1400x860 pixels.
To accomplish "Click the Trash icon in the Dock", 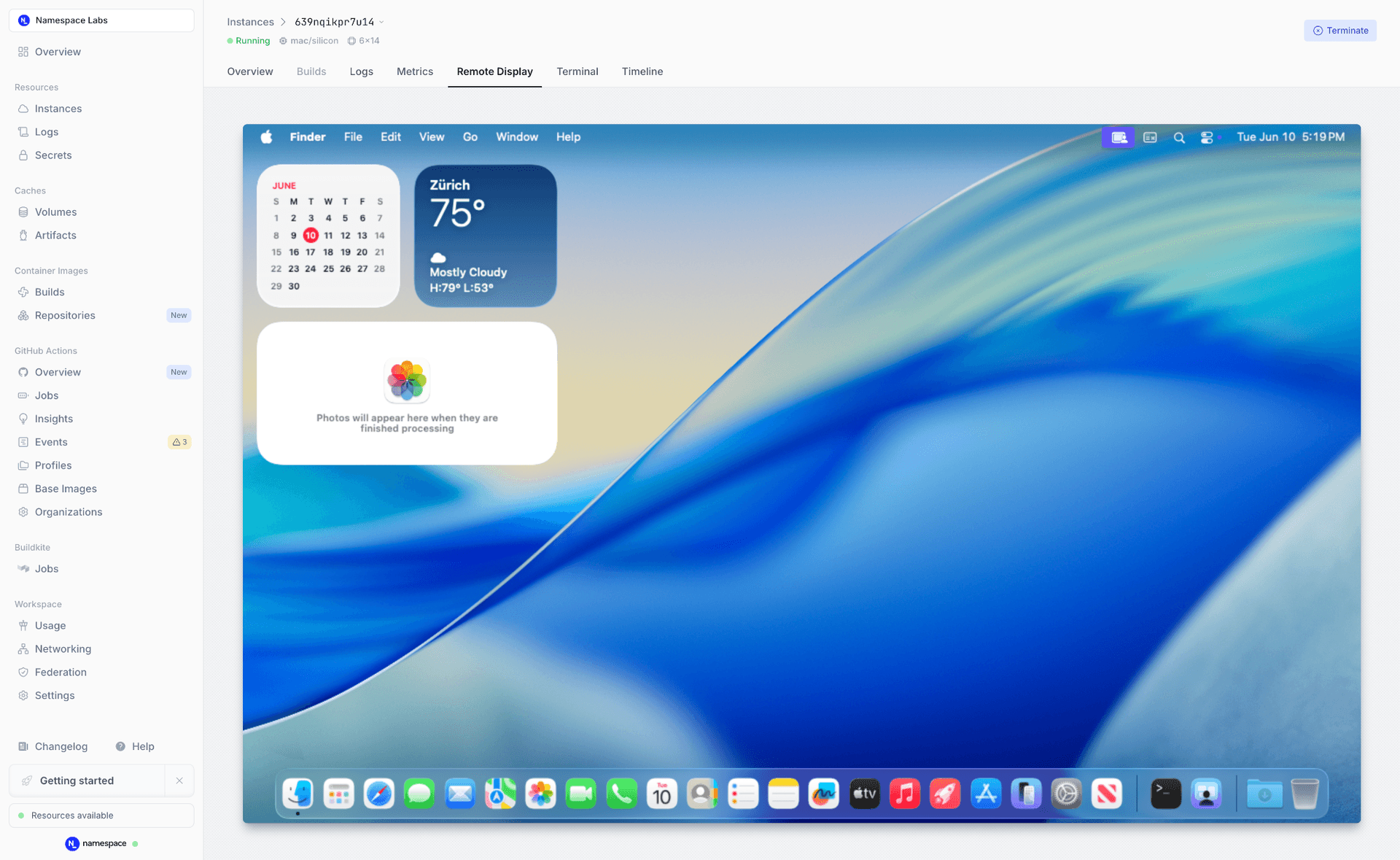I will (x=1304, y=794).
